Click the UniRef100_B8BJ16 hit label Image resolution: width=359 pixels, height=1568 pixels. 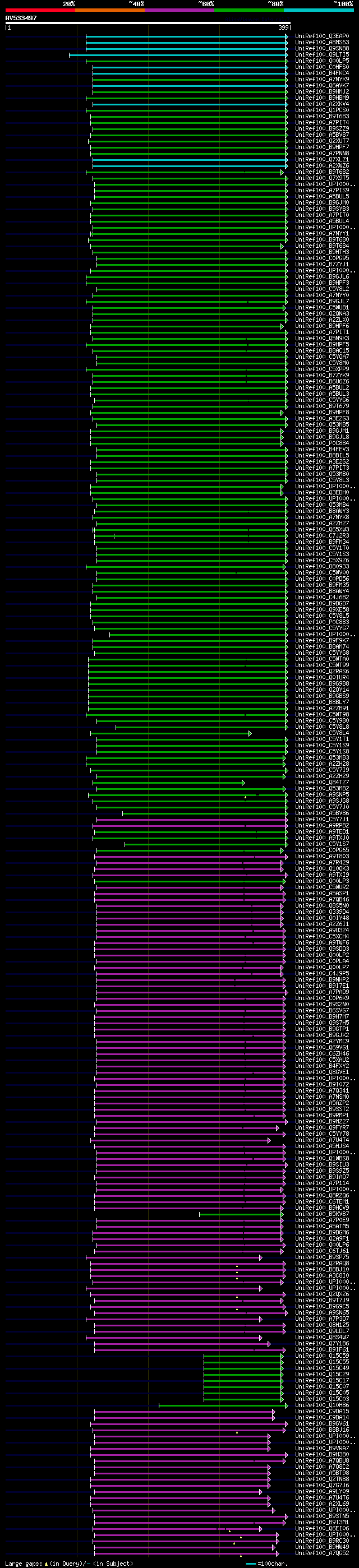[323, 1430]
